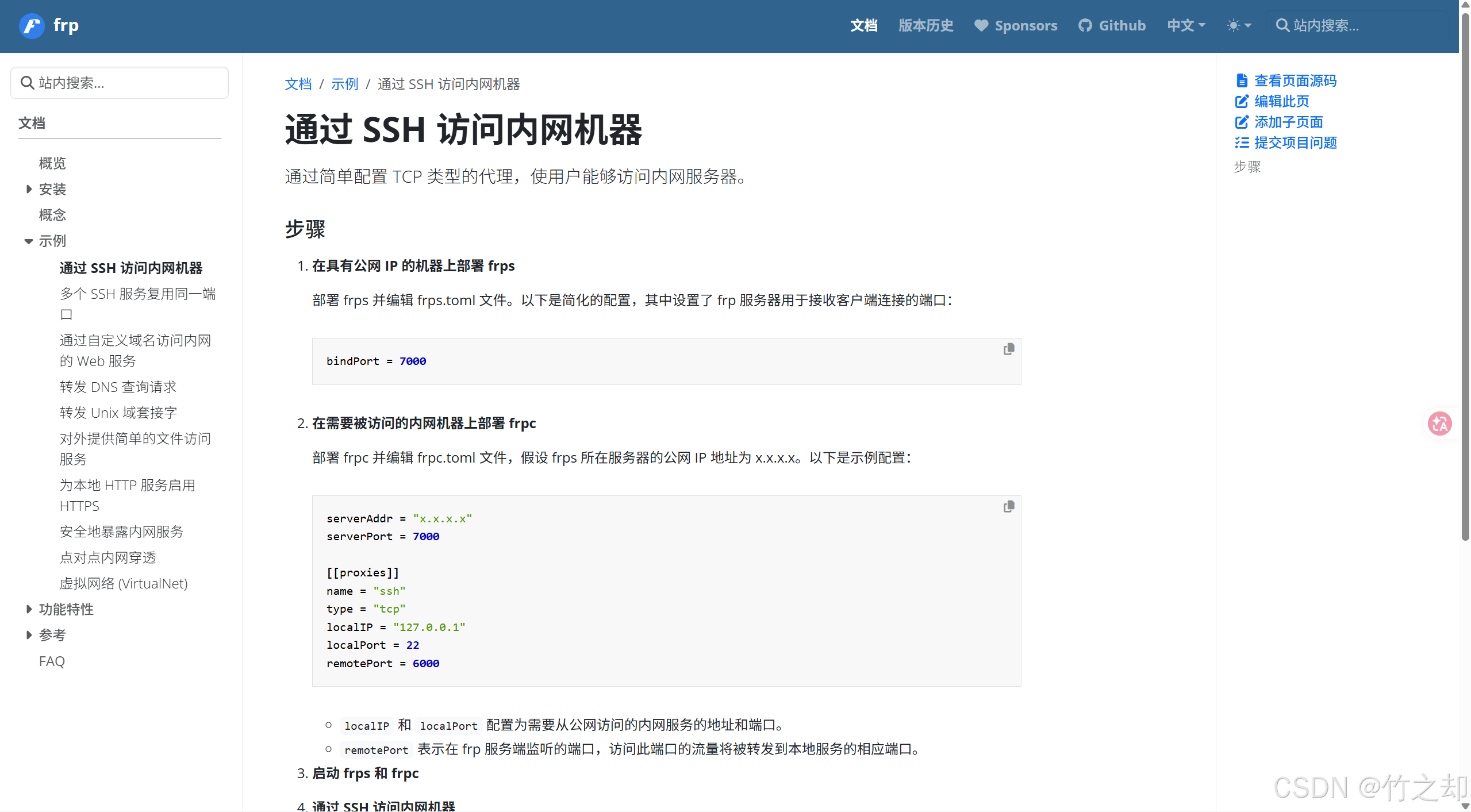The height and width of the screenshot is (812, 1471).
Task: Open the 查看页面源码 link
Action: (1295, 80)
